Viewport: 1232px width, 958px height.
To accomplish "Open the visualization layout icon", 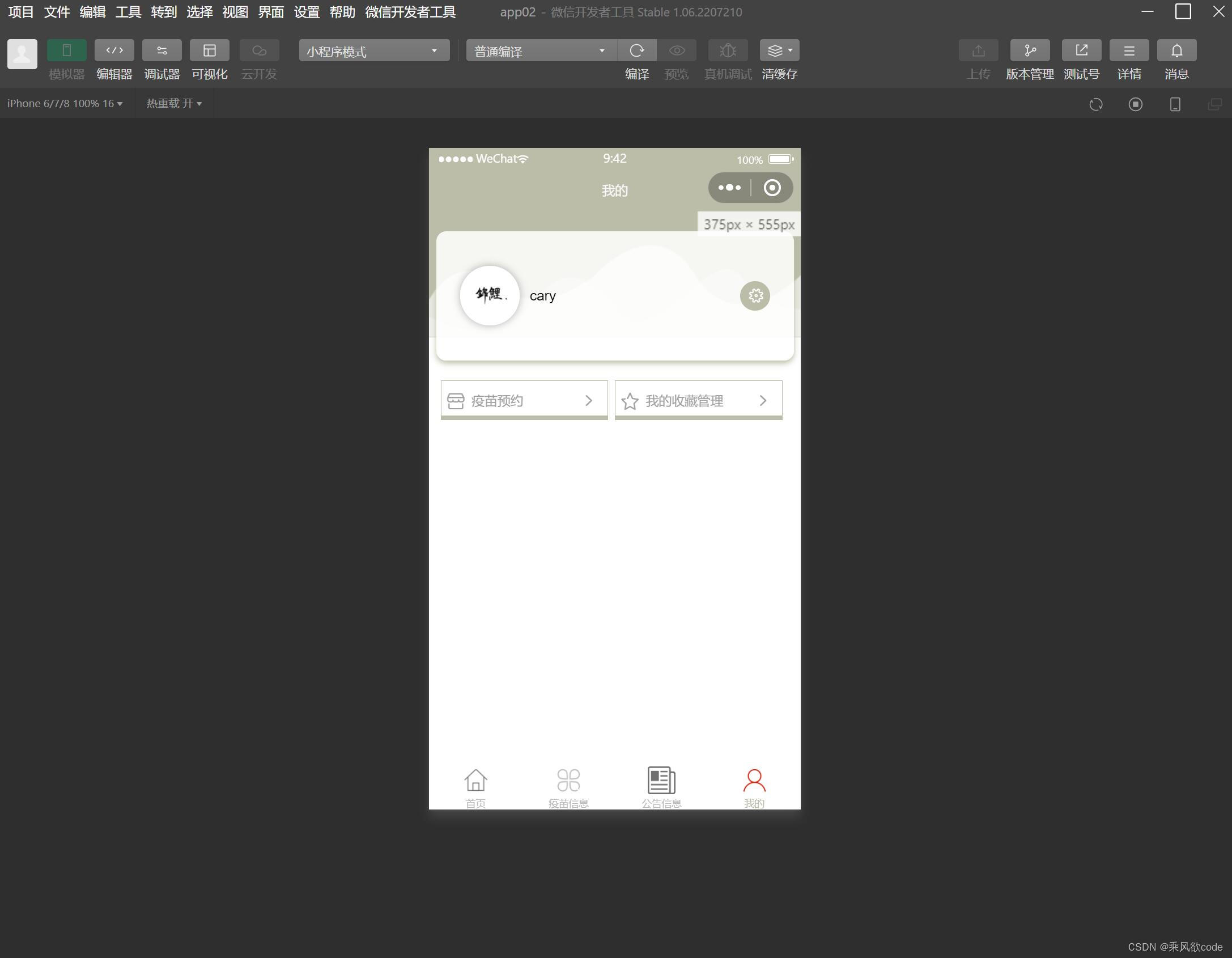I will coord(209,50).
